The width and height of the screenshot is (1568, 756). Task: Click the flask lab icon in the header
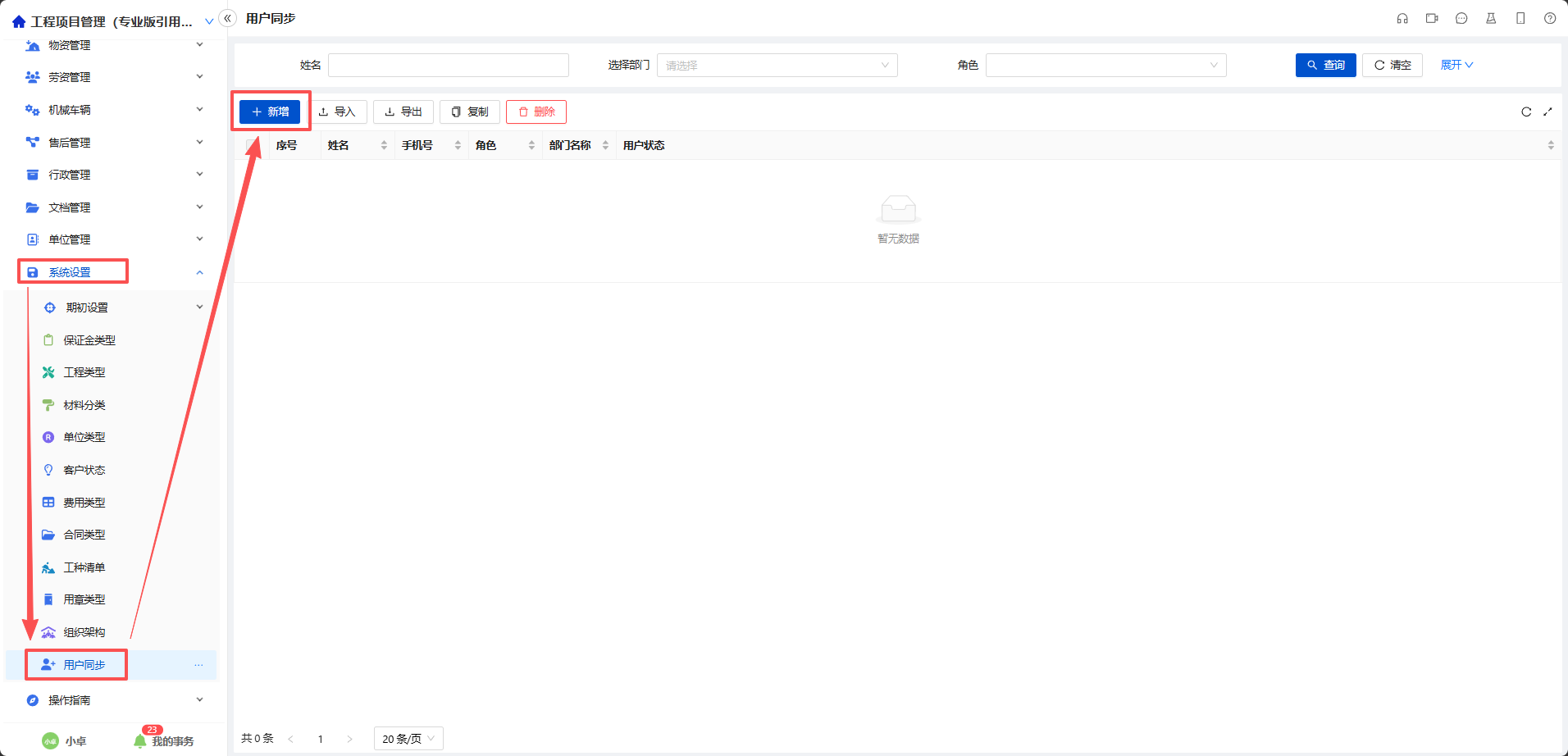(x=1491, y=18)
